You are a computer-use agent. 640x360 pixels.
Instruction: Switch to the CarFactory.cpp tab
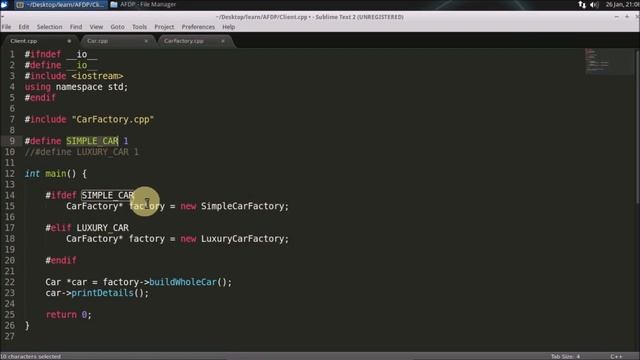click(184, 41)
